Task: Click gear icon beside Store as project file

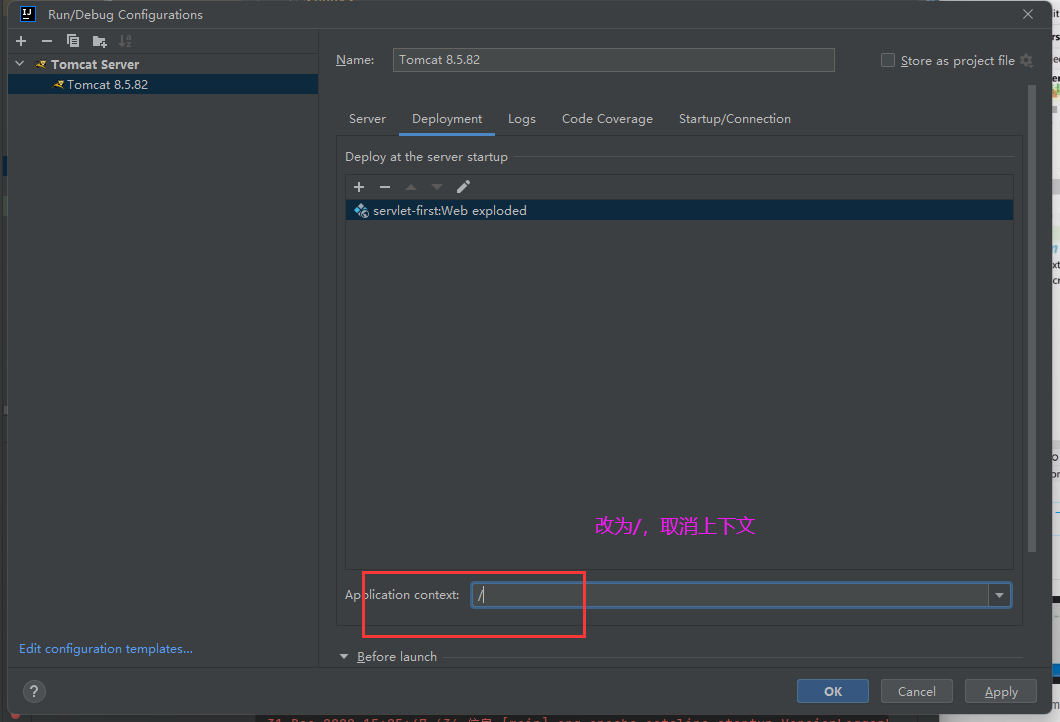Action: point(1026,61)
